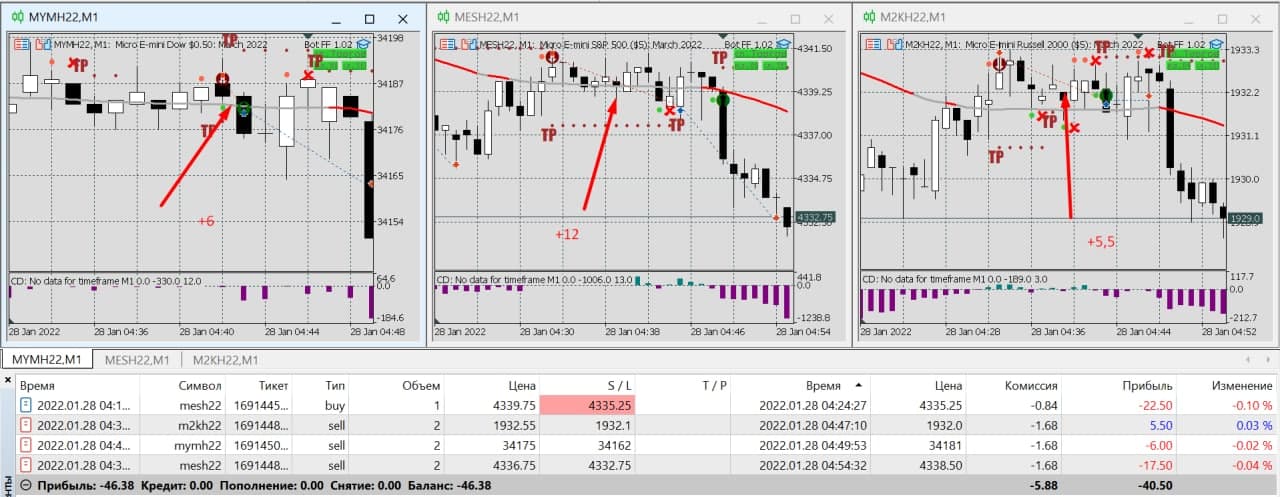Click the green Bot FF panel in the MESH22 chart
The height and width of the screenshot is (497, 1280).
(759, 61)
